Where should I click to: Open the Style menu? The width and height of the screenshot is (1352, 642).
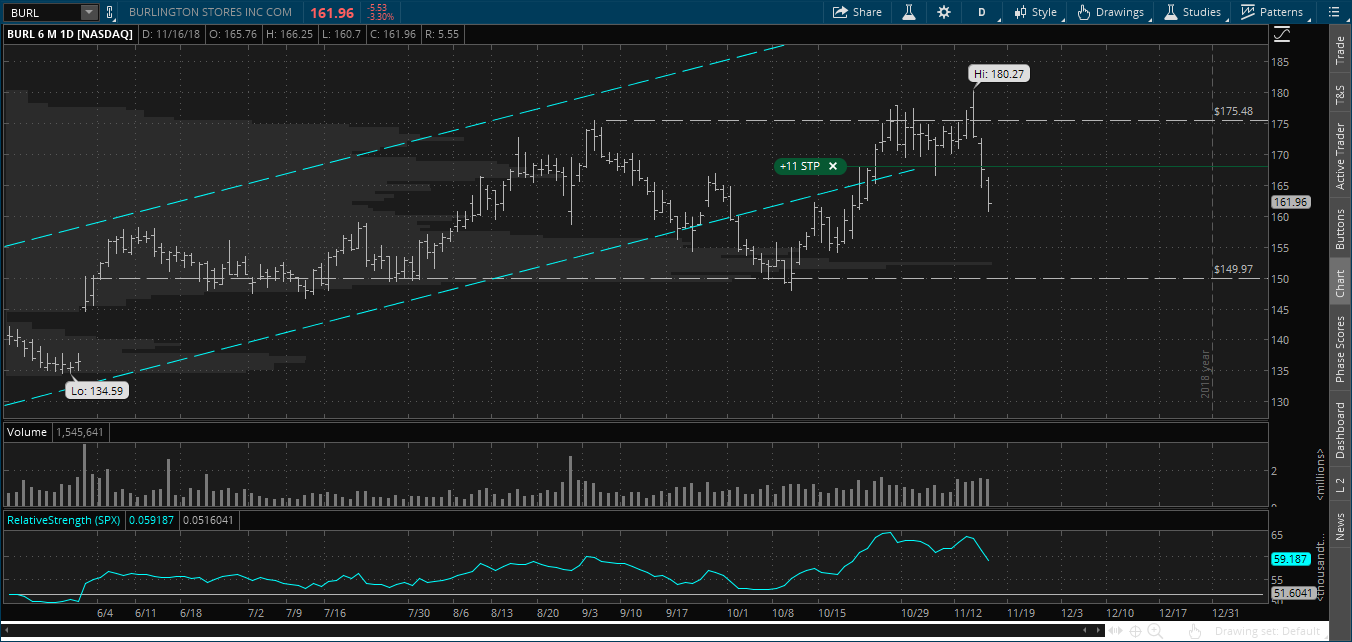click(x=1035, y=12)
